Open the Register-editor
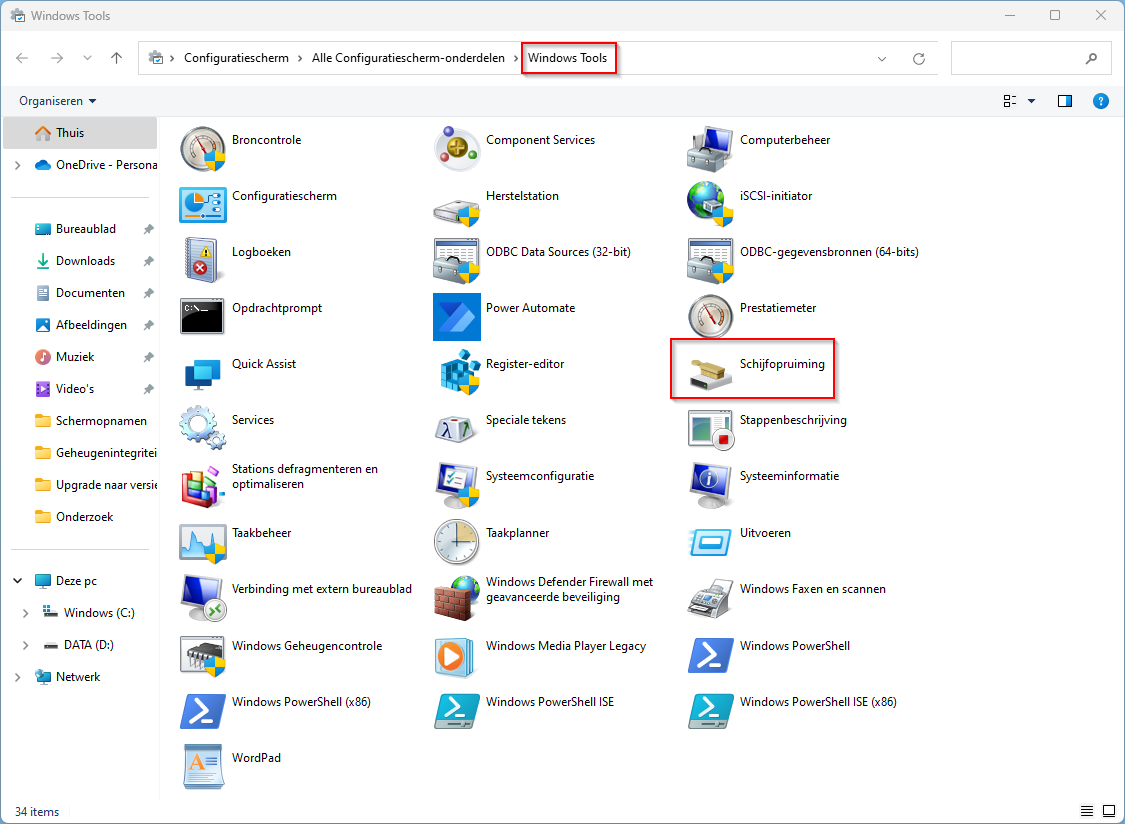The width and height of the screenshot is (1125, 824). (523, 363)
